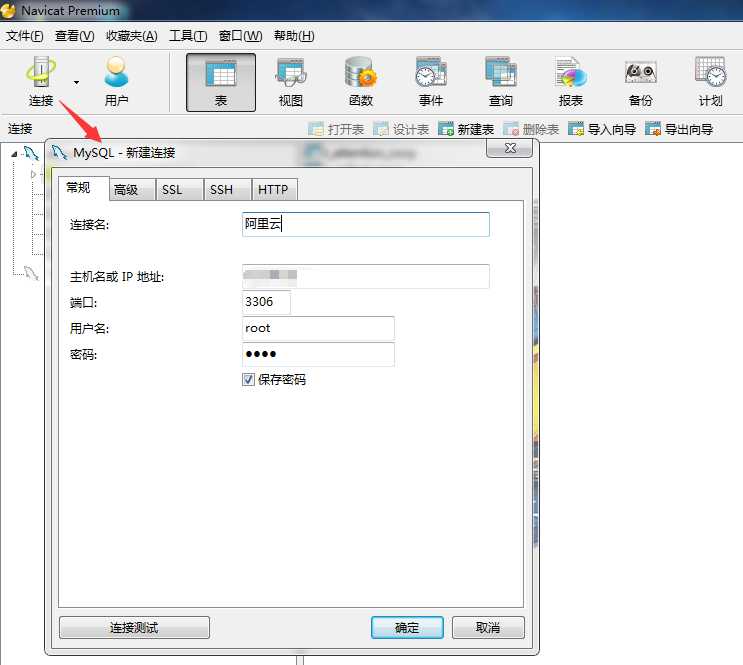Open the Tools (工具) menu
This screenshot has height=665, width=743.
click(x=188, y=36)
